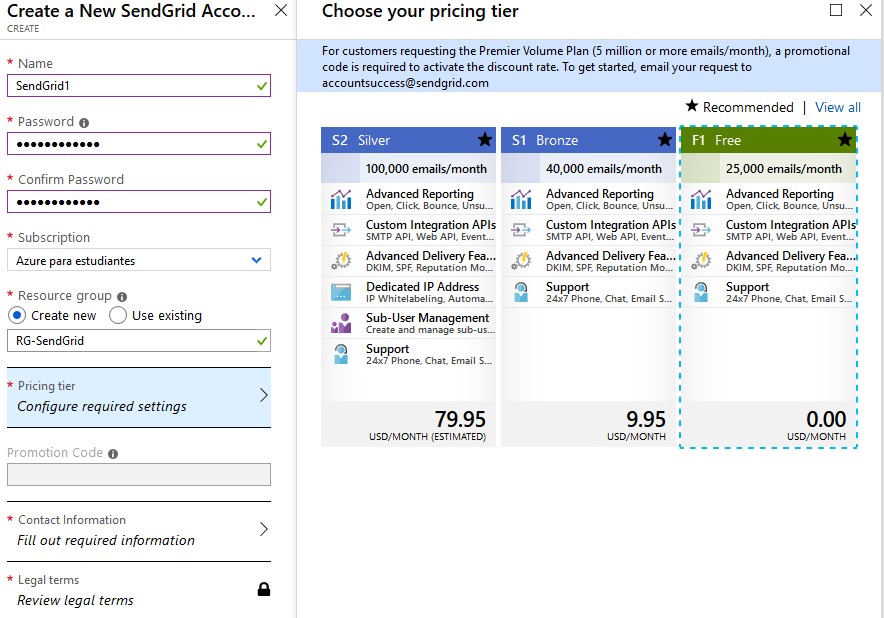This screenshot has height=618, width=884.
Task: Click the 0.00 price on Free tier
Action: [x=826, y=419]
